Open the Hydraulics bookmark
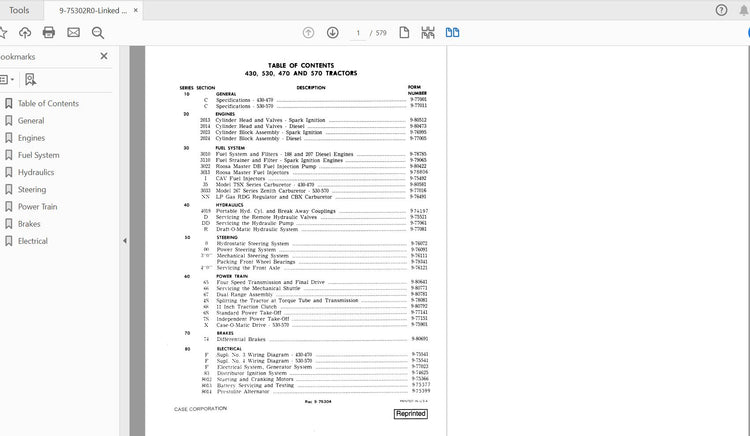Viewport: 750px width, 436px height. tap(36, 172)
